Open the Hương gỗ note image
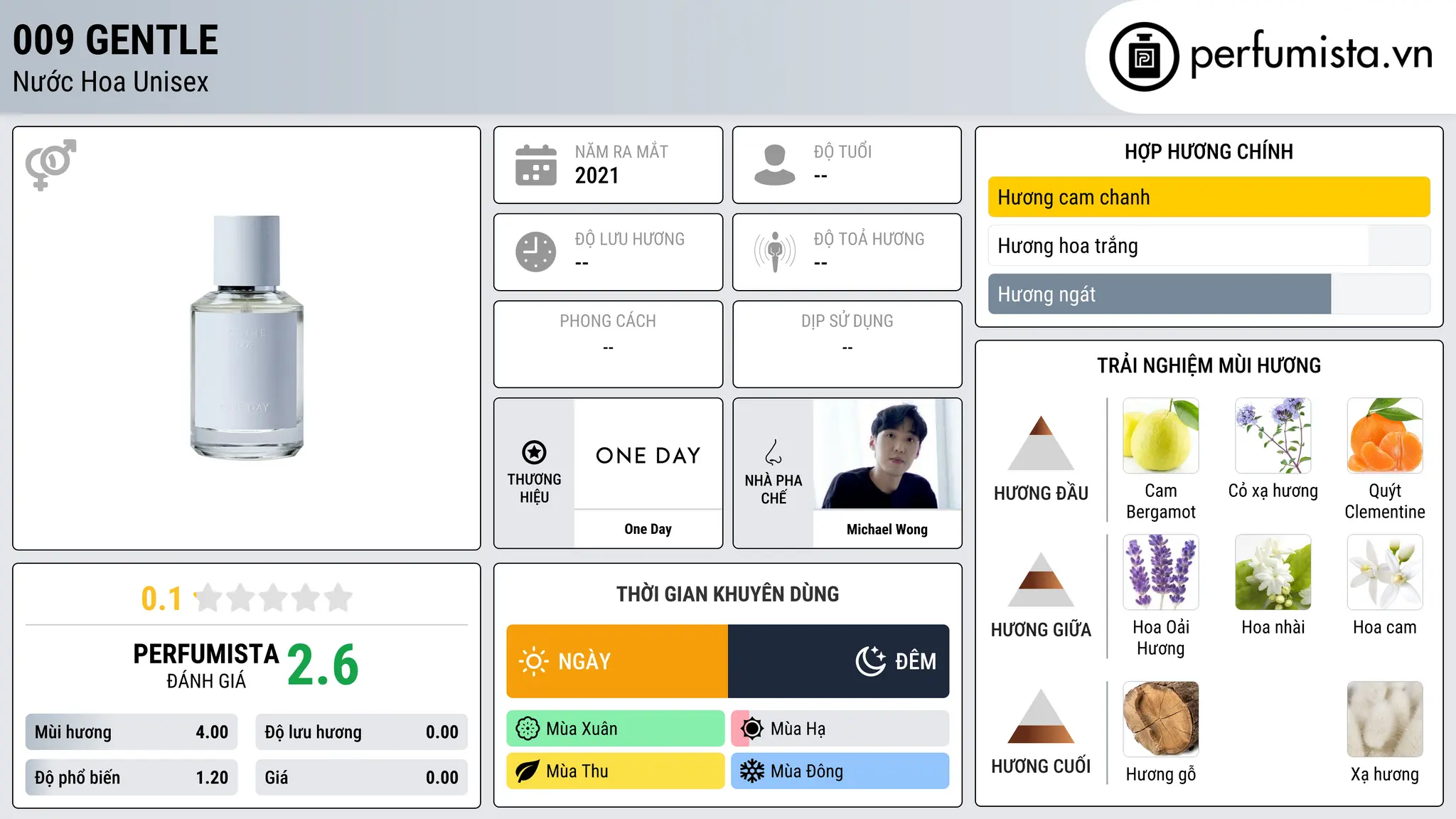 click(1161, 719)
